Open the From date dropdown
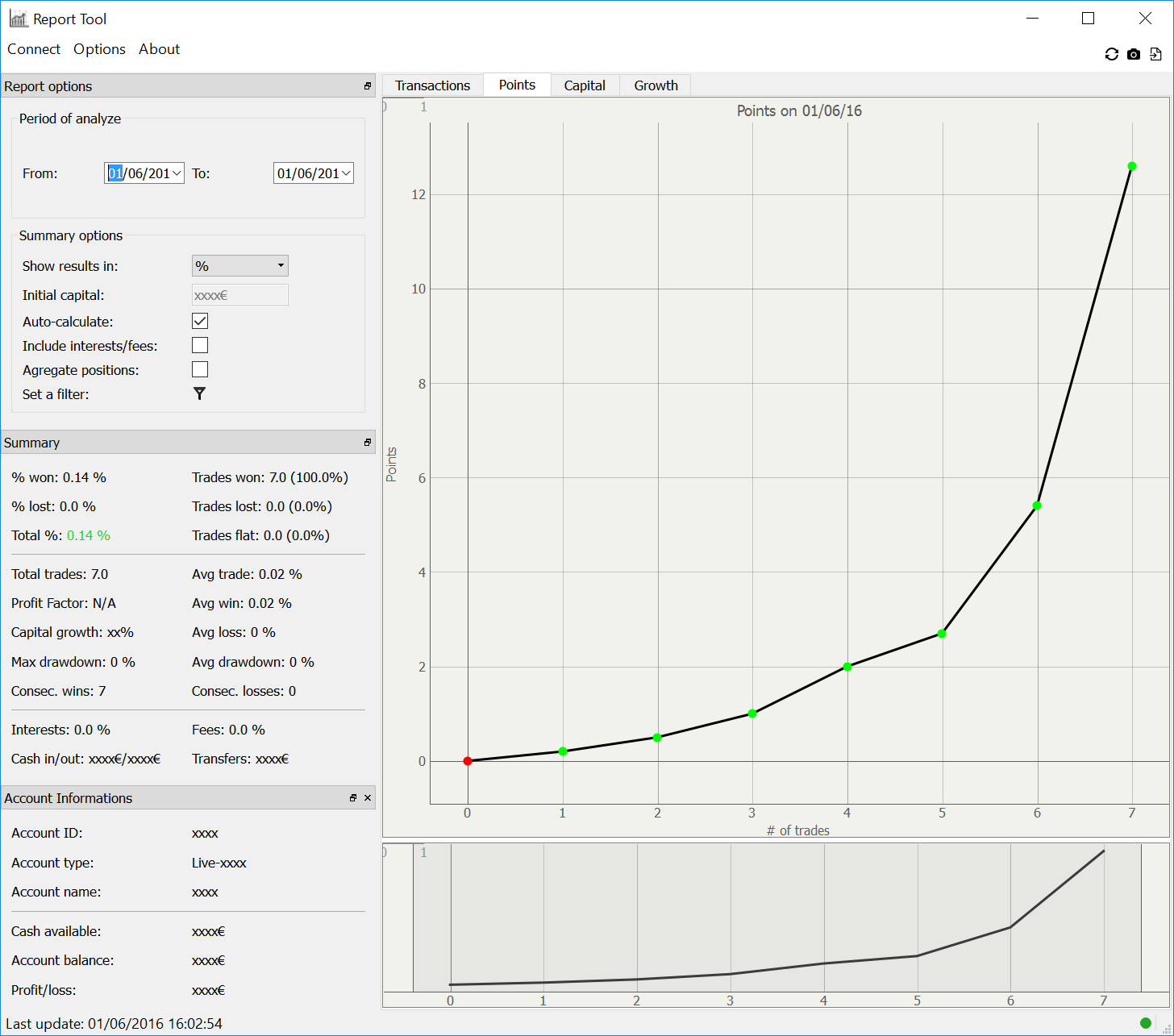Image resolution: width=1174 pixels, height=1036 pixels. point(177,173)
